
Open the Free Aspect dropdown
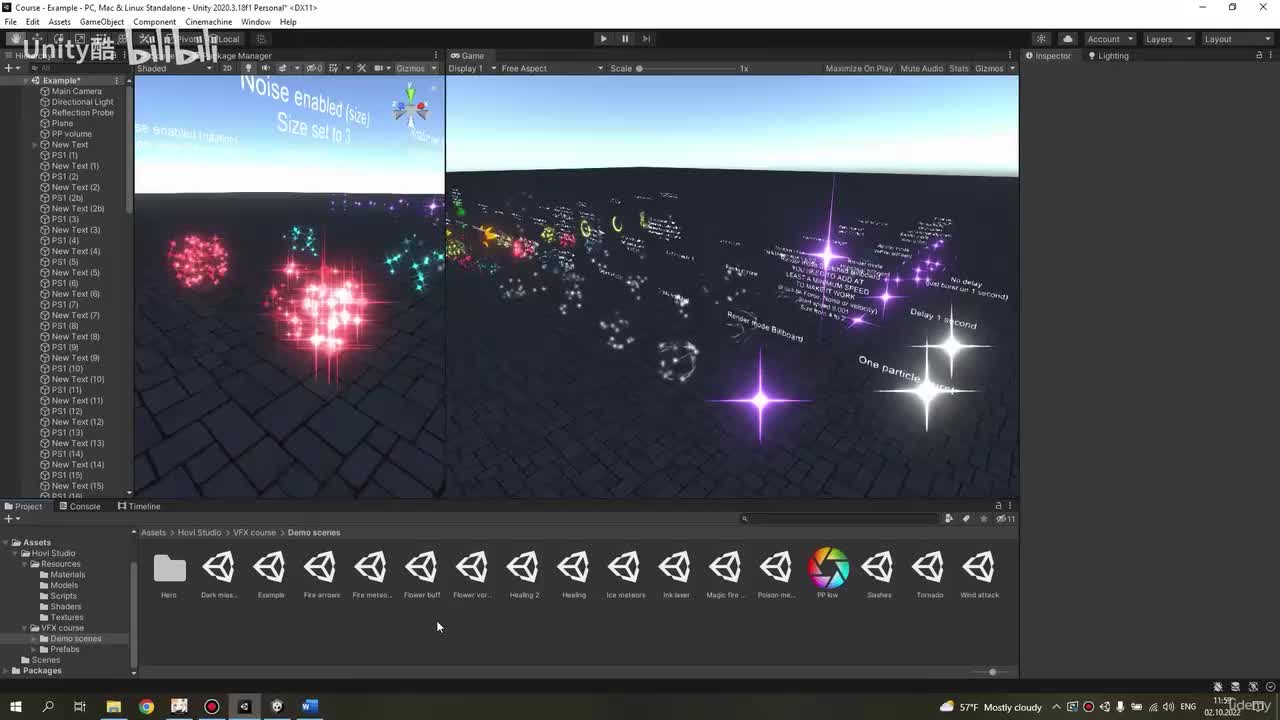(x=552, y=68)
